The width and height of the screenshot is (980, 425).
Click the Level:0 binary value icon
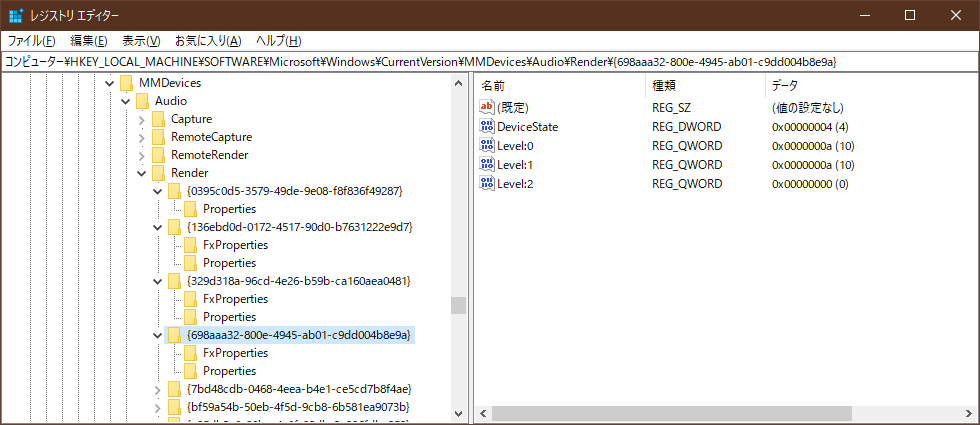(488, 146)
